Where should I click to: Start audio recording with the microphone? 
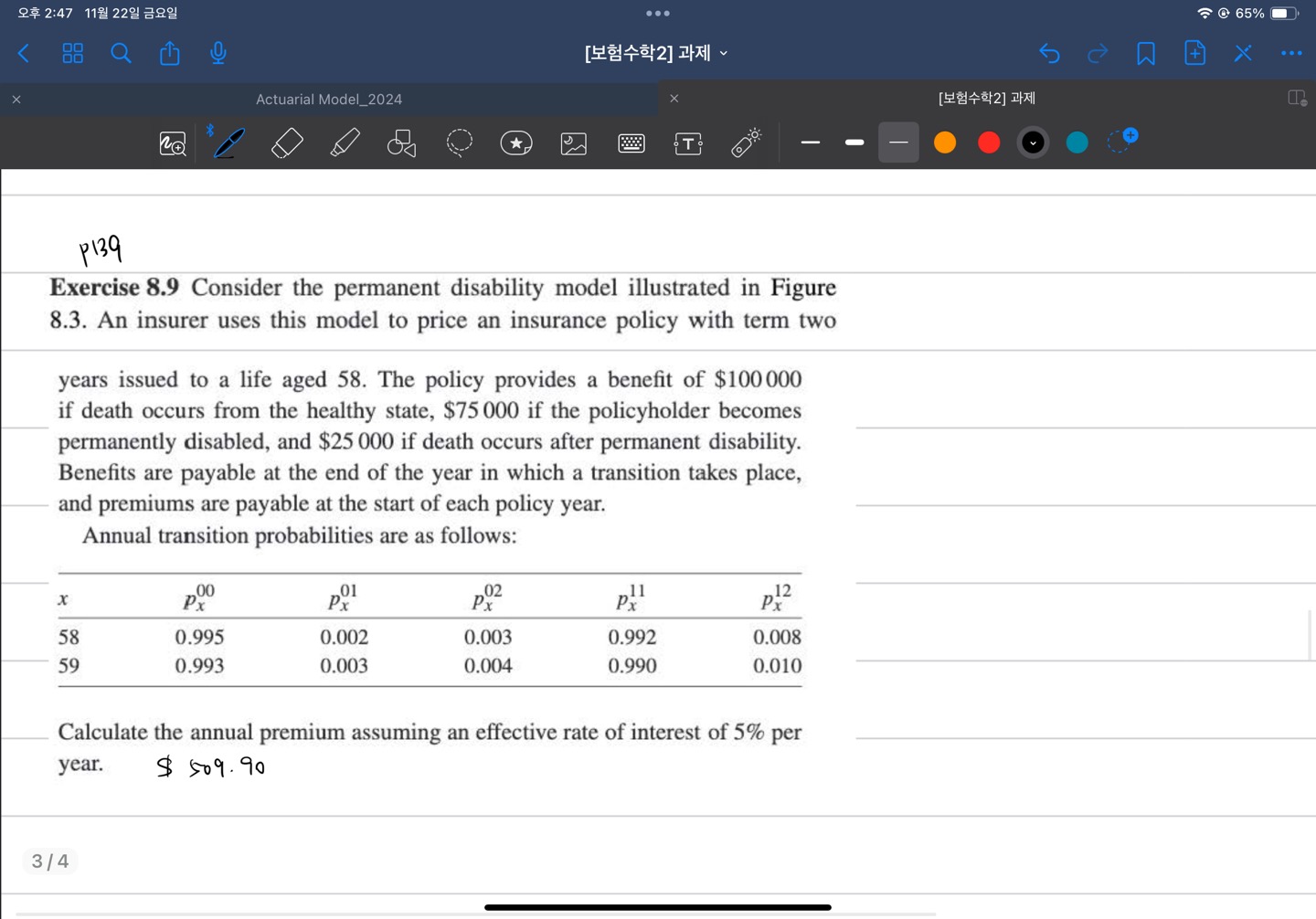pos(218,53)
